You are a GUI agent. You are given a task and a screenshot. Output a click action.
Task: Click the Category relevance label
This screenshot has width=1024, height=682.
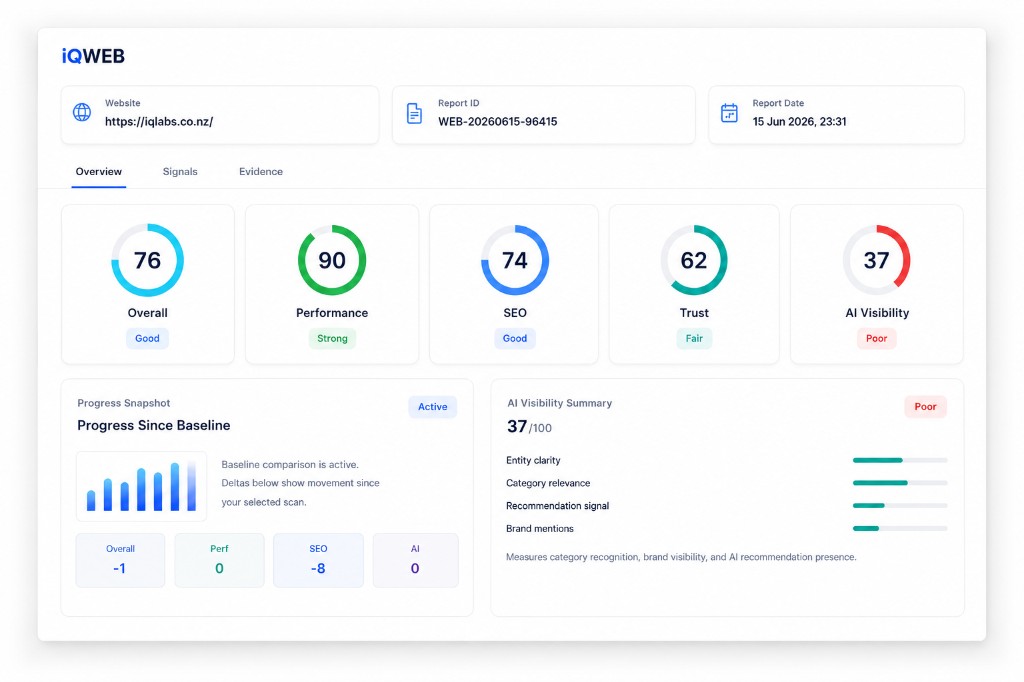point(548,483)
